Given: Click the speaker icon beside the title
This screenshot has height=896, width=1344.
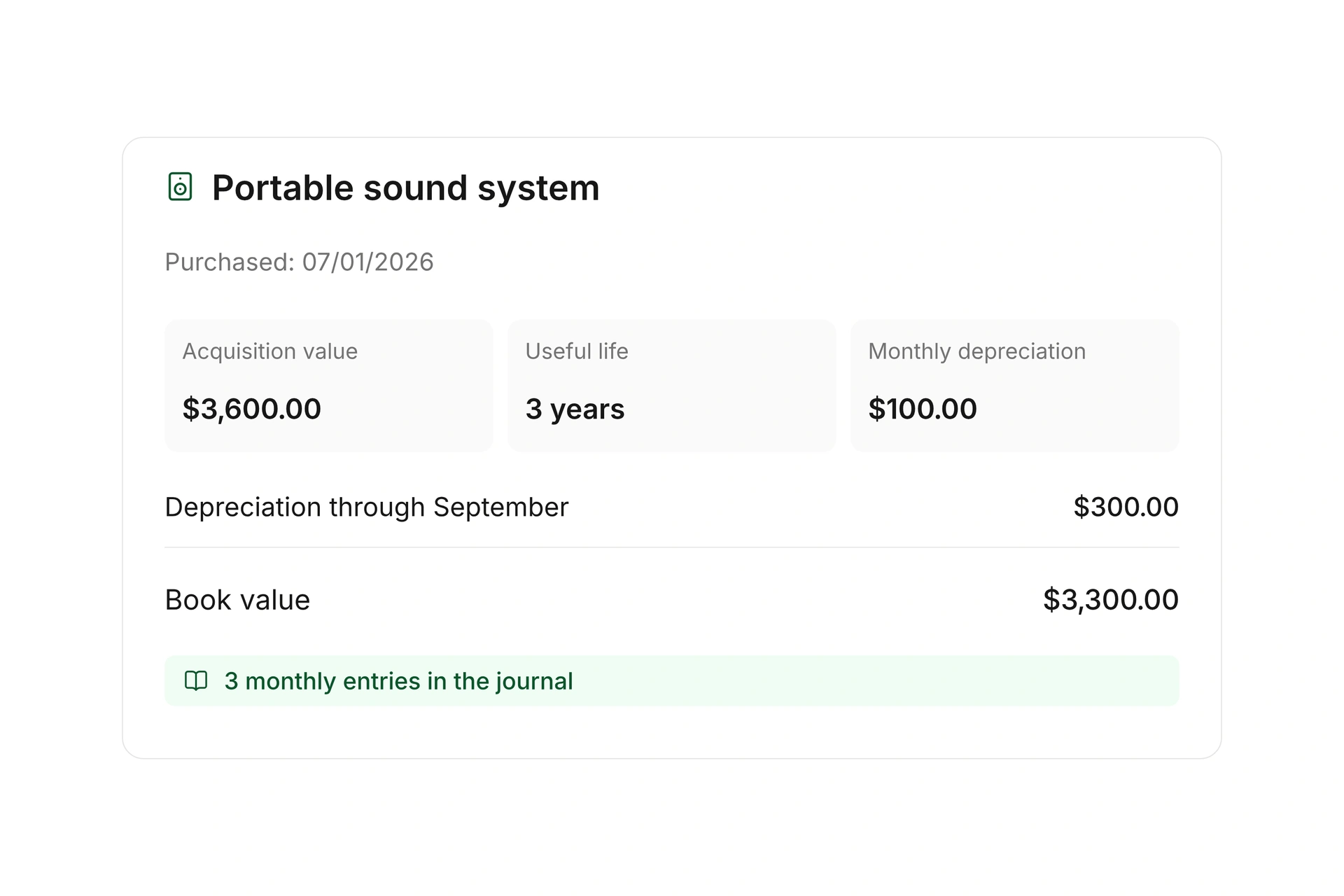Looking at the screenshot, I should coord(180,187).
